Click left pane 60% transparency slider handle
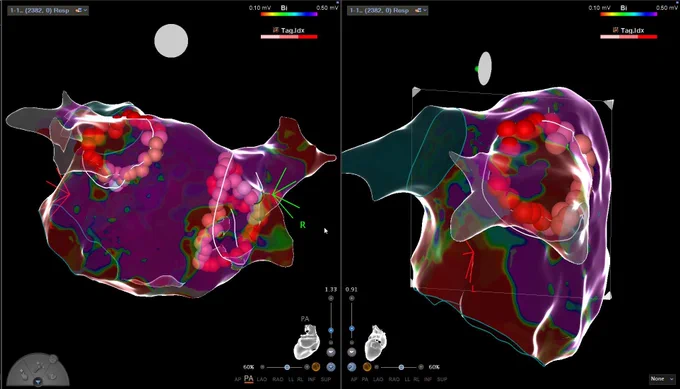The height and width of the screenshot is (389, 680). click(x=287, y=367)
